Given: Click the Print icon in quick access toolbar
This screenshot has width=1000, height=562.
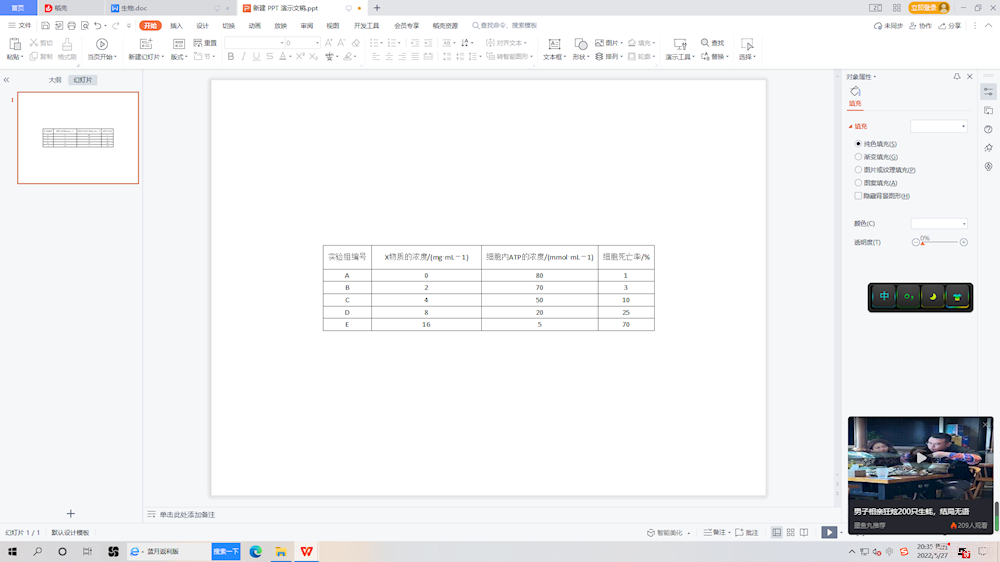Looking at the screenshot, I should 71,26.
